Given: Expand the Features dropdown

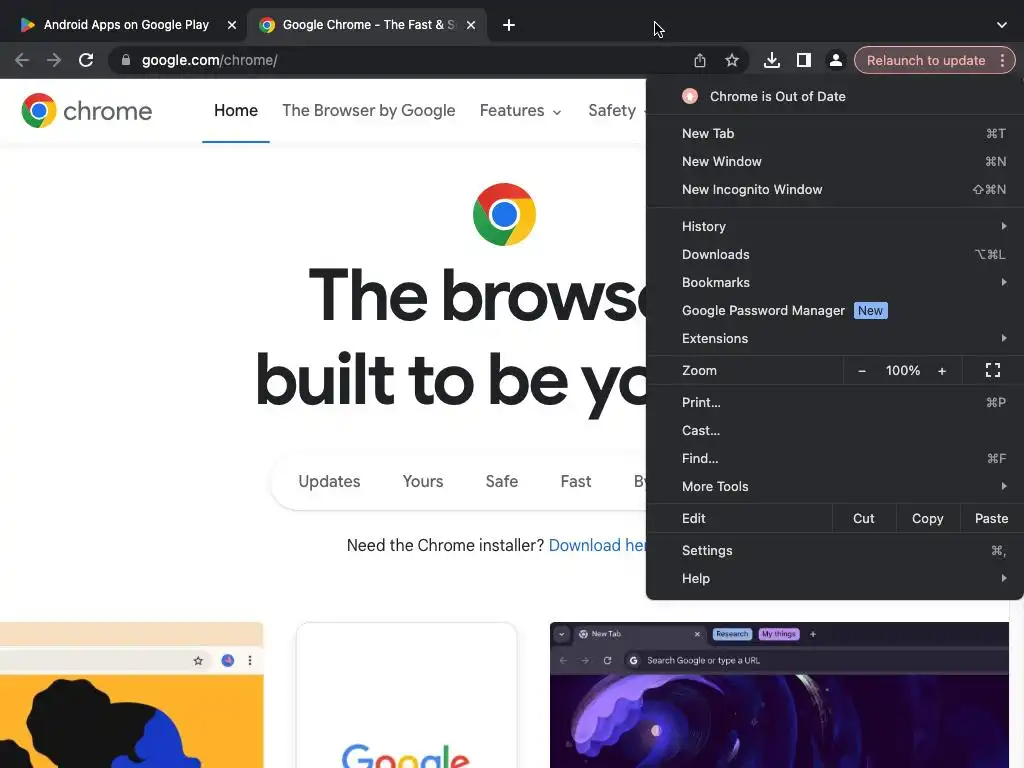Looking at the screenshot, I should [520, 110].
